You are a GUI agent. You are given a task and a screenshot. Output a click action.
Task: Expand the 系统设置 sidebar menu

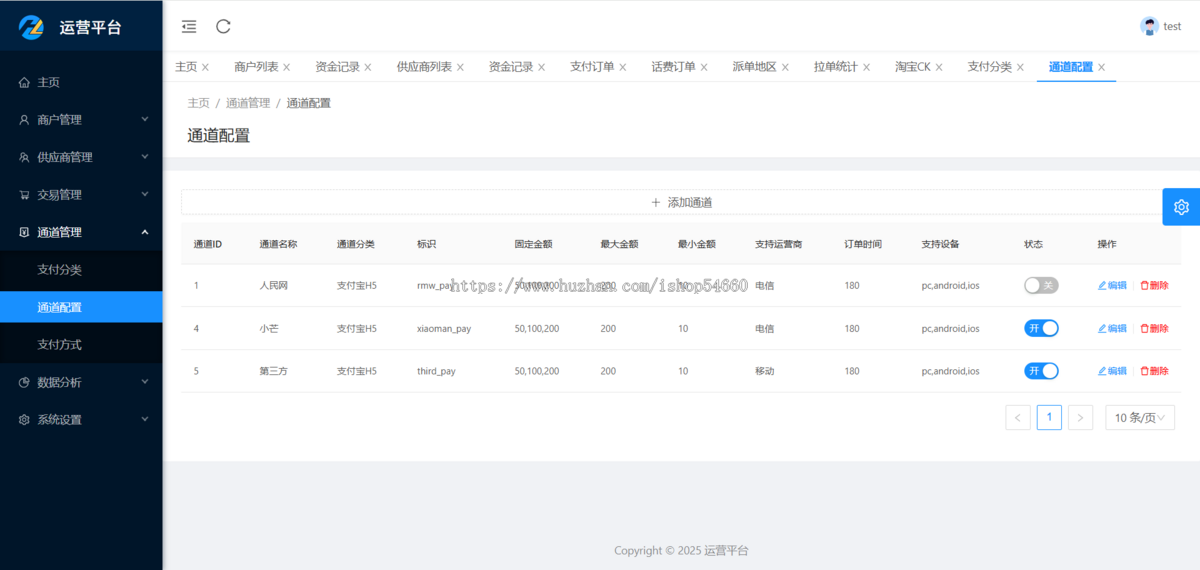pos(81,419)
